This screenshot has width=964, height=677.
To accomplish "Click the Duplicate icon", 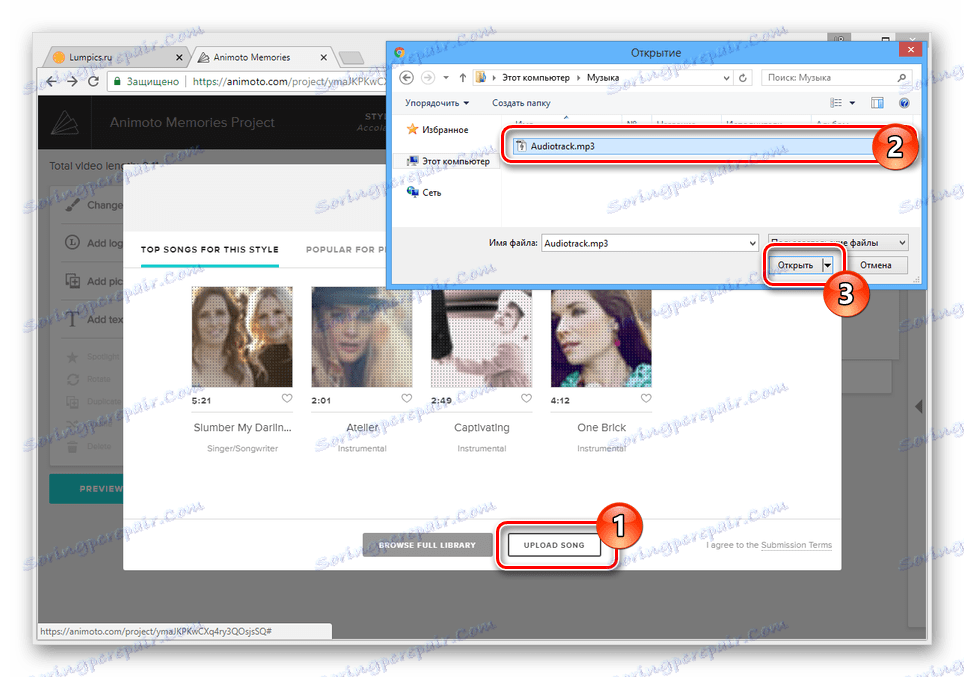I will [x=73, y=402].
